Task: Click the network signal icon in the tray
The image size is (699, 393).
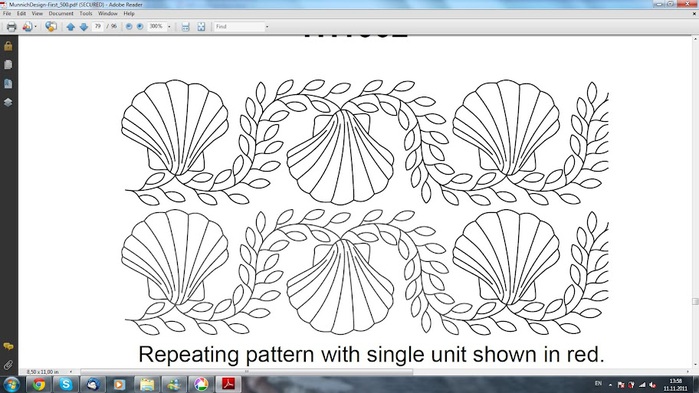Action: [642, 385]
